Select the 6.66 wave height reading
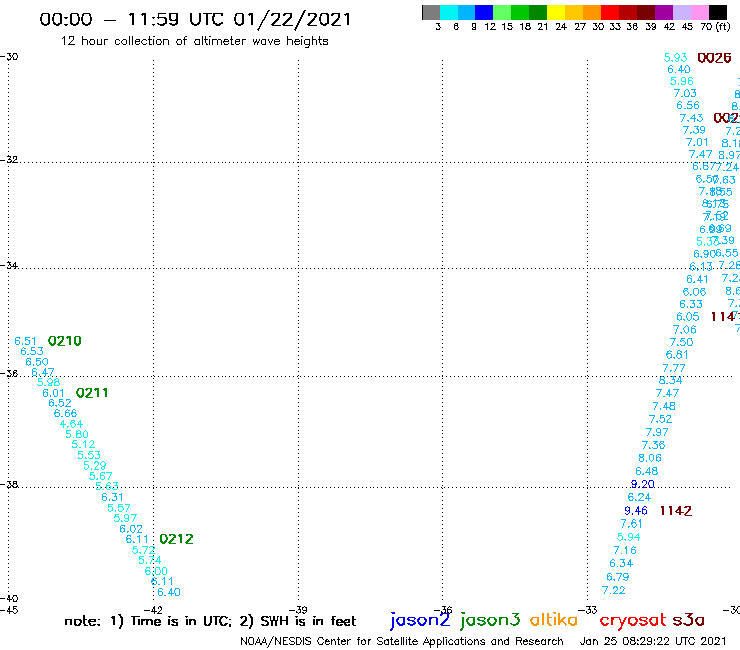 tap(65, 414)
